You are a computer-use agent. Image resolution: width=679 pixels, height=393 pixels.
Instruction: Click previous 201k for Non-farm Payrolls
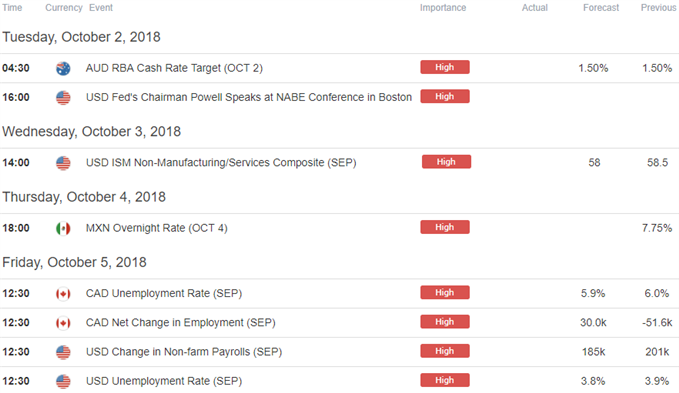[x=657, y=352]
